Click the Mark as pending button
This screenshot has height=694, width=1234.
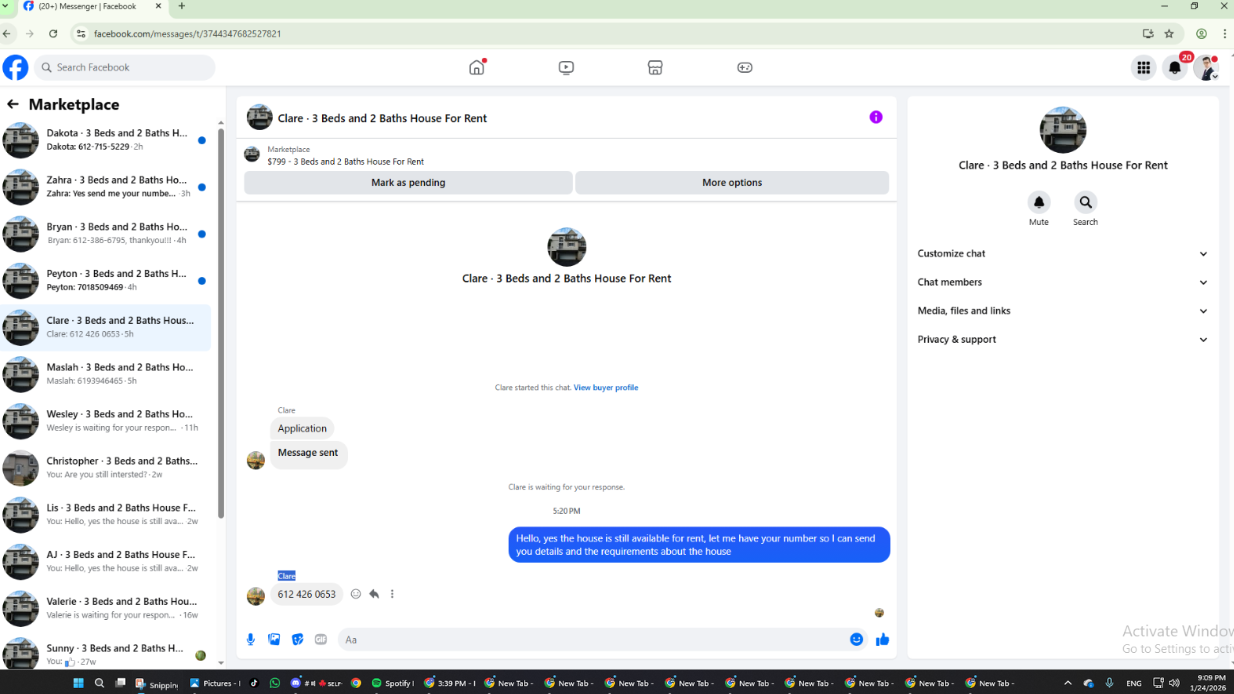pos(408,183)
